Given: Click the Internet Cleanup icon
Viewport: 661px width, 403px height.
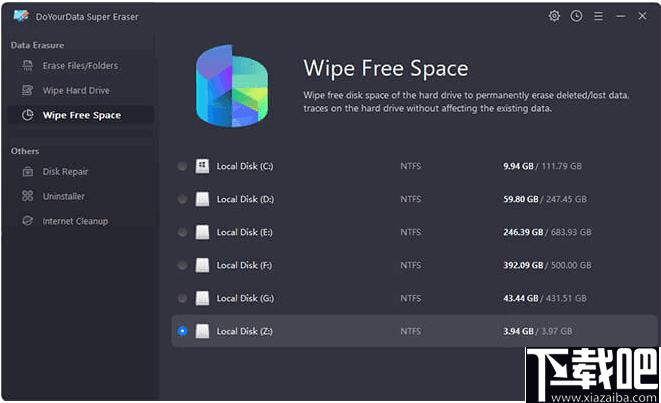Looking at the screenshot, I should (x=27, y=221).
